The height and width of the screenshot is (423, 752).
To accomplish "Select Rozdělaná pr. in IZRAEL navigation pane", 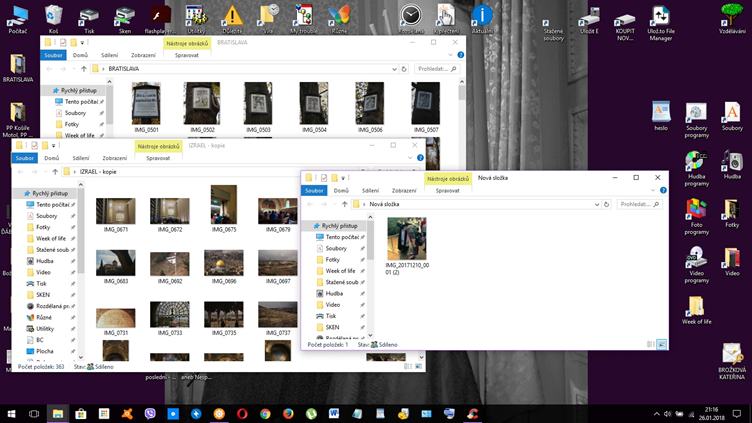I will [48, 306].
